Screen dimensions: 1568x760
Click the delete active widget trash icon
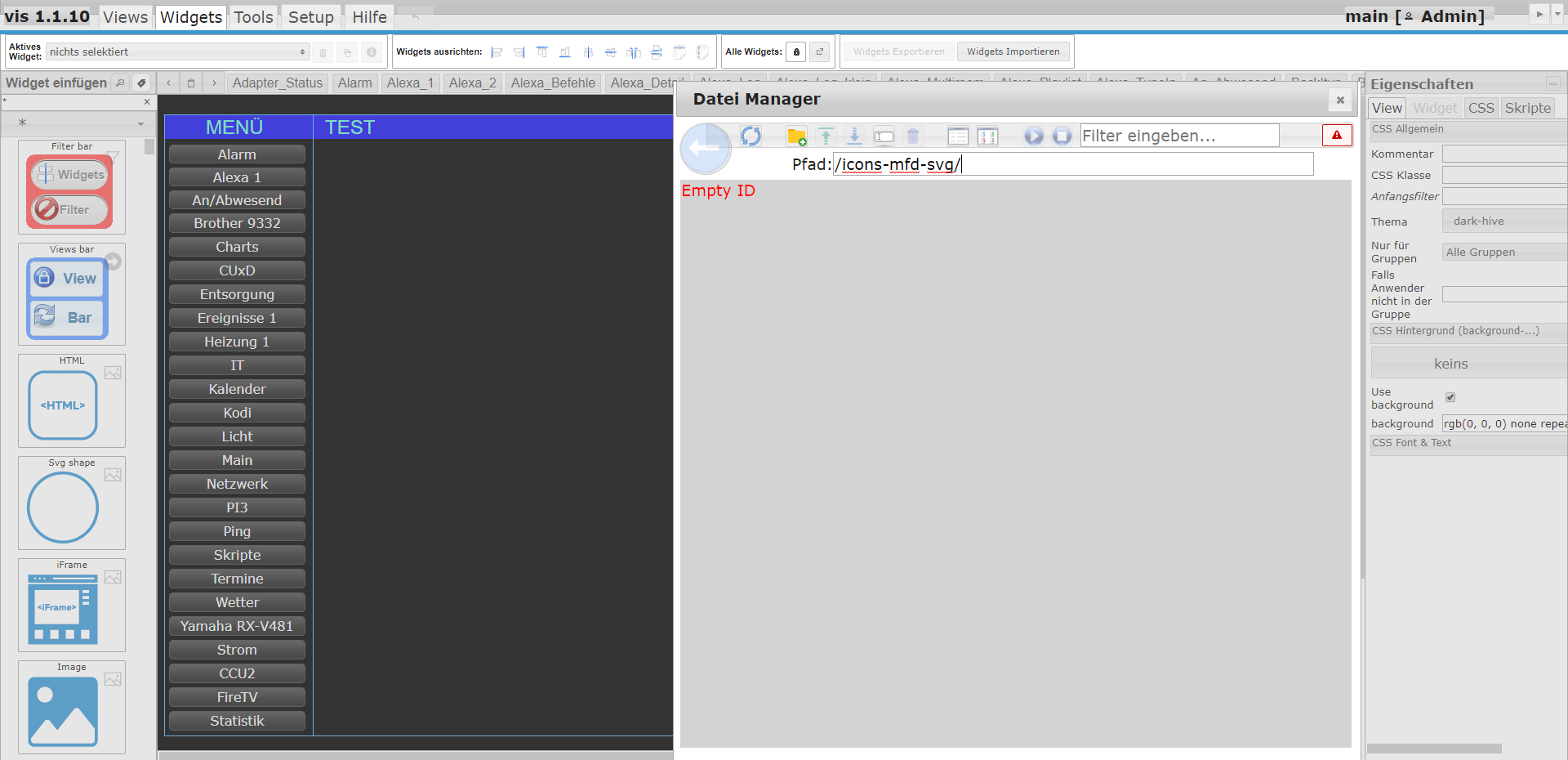tap(323, 52)
